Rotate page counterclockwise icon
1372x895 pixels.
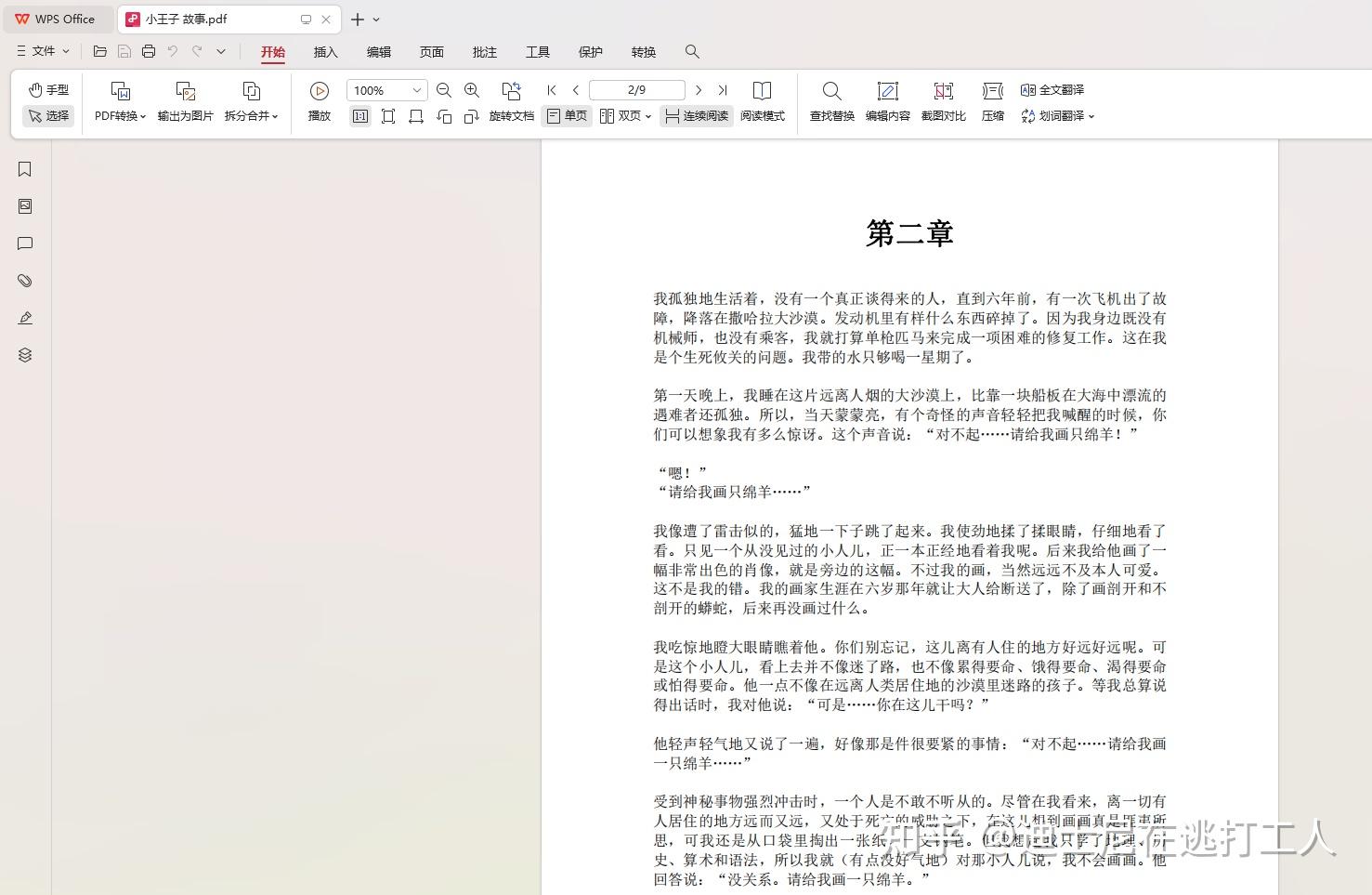[444, 116]
